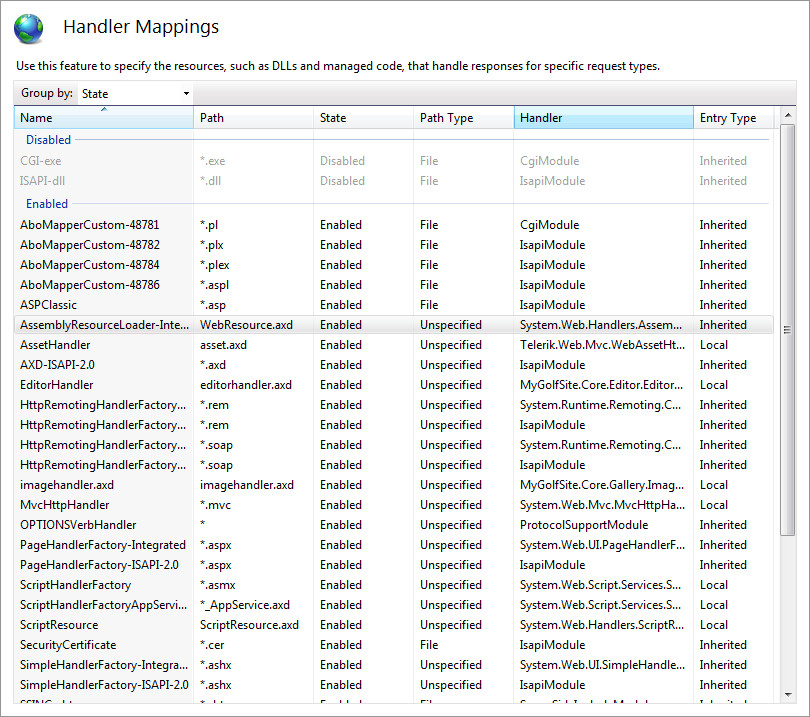Click the *.exe path cell
Screen dimensions: 810x717
click(x=212, y=161)
